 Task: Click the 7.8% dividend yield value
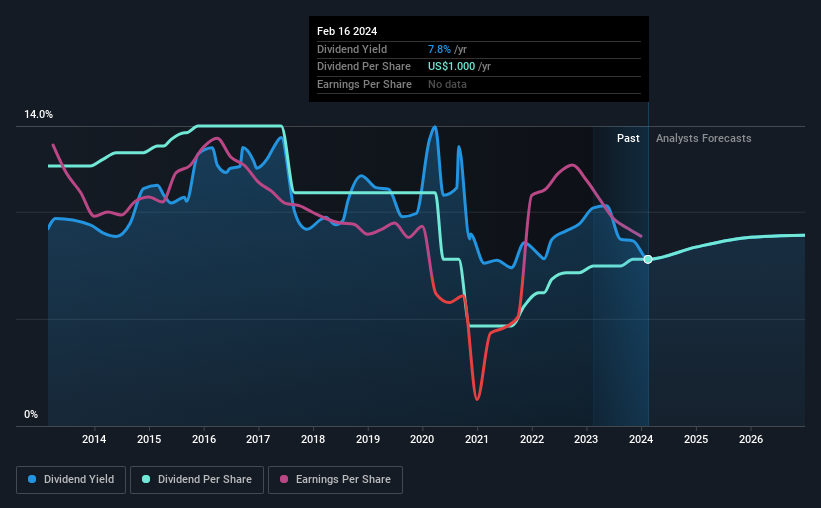[x=439, y=49]
